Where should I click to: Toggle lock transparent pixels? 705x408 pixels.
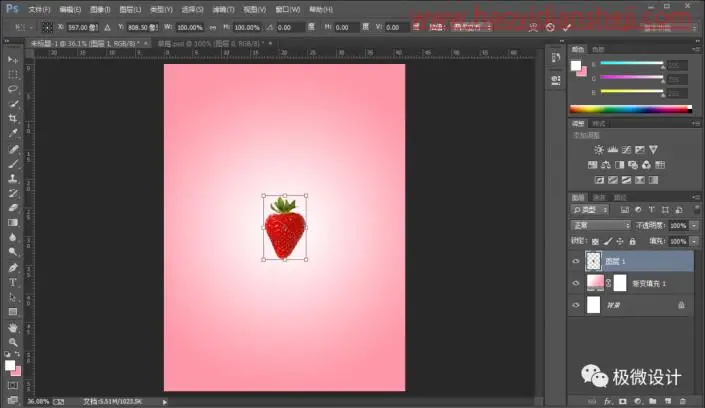[595, 242]
